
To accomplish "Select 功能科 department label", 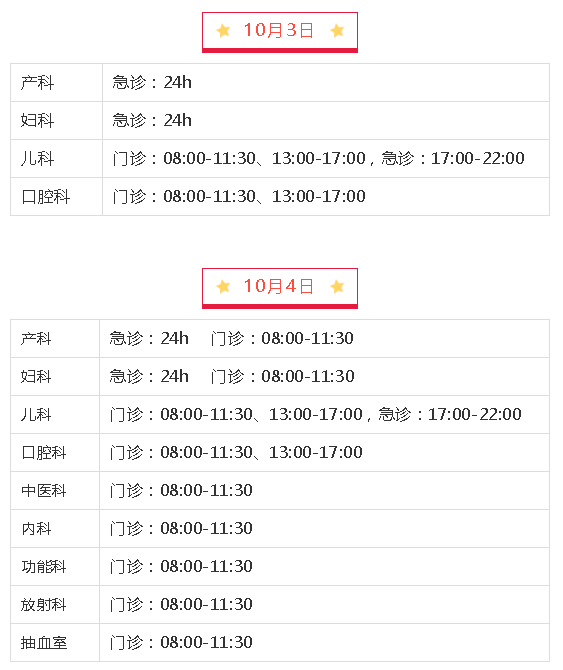I will click(44, 567).
